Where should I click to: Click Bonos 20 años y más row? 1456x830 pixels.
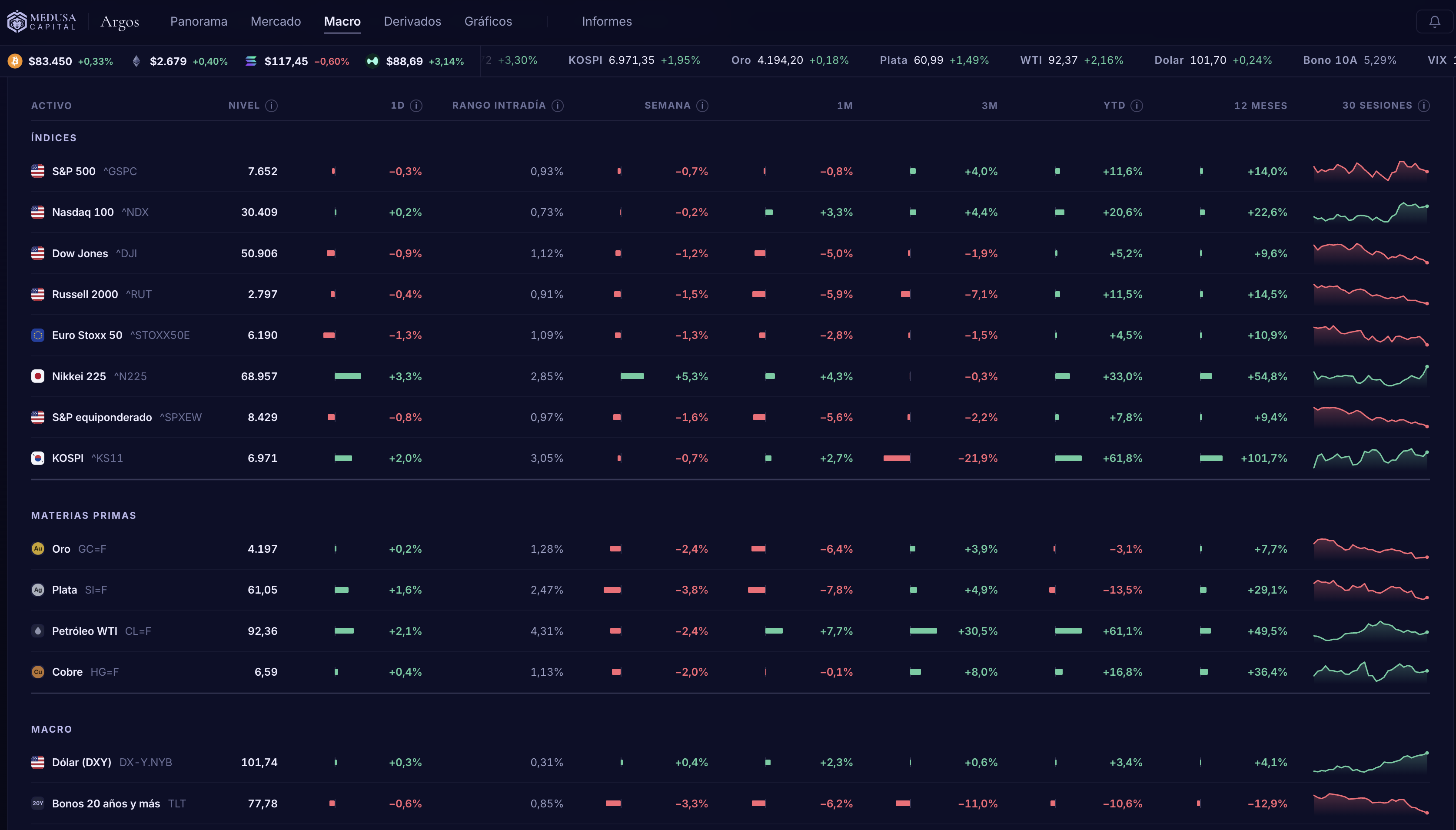[x=730, y=803]
